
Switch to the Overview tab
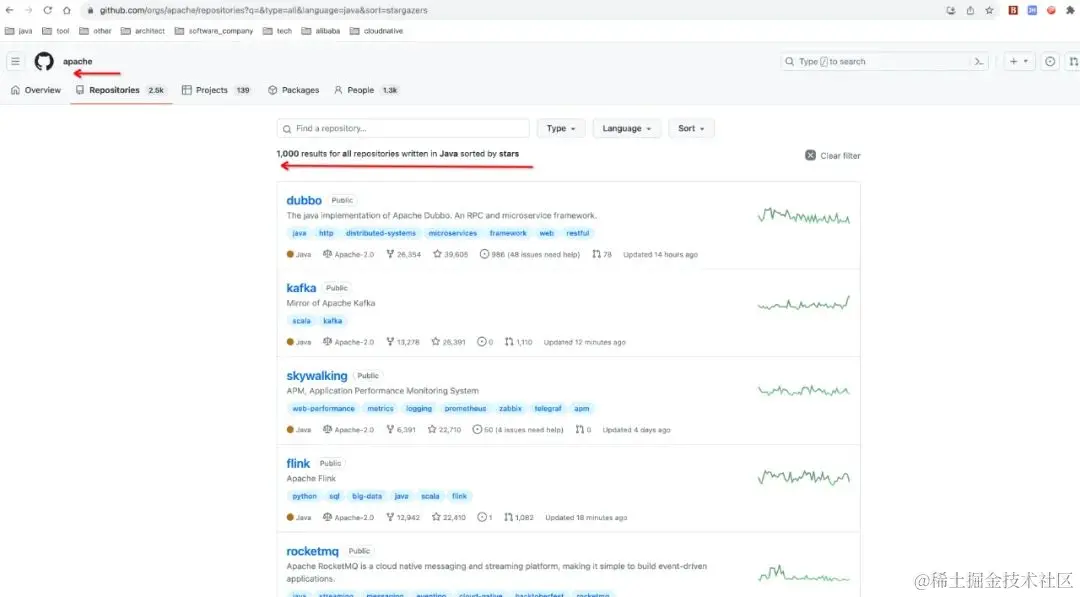coord(36,90)
